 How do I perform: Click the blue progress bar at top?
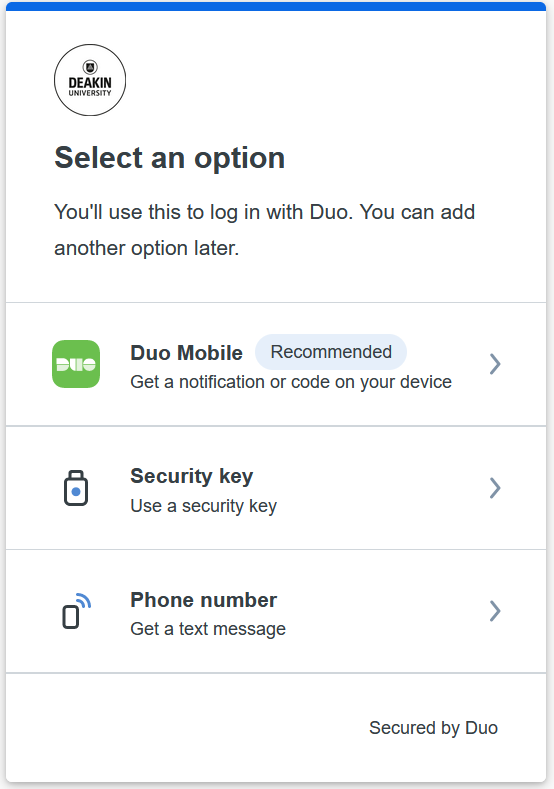276,6
